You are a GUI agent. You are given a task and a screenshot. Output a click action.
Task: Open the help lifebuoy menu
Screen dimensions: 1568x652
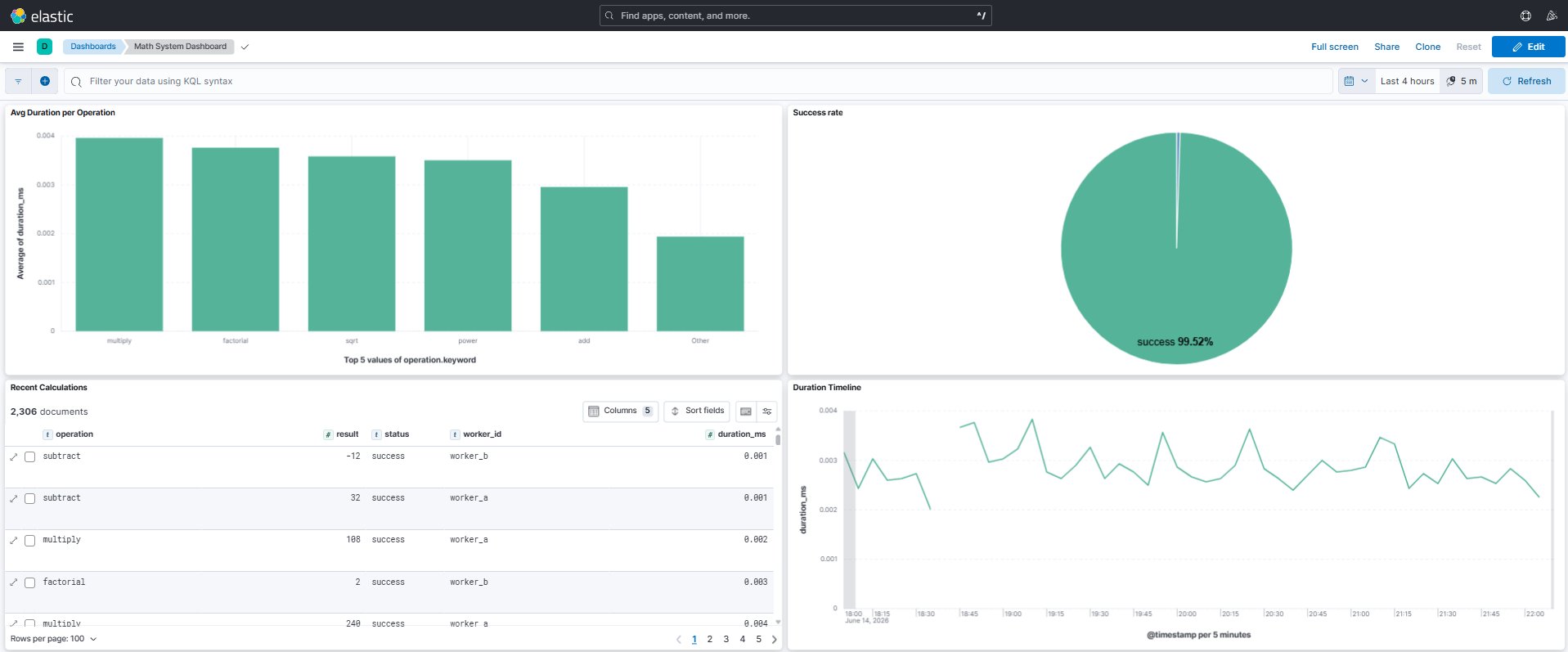(1525, 16)
